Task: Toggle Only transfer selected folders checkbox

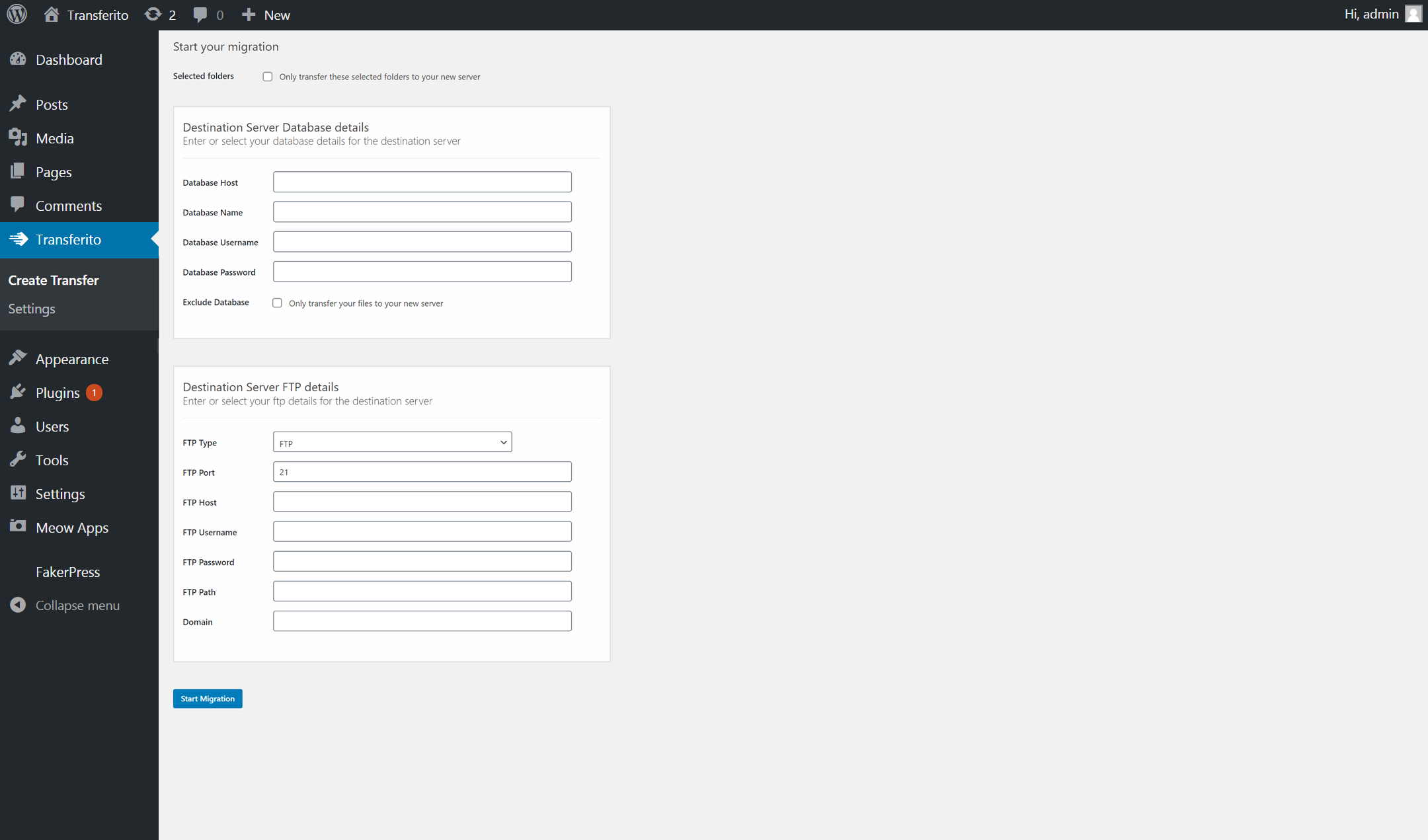Action: coord(266,76)
